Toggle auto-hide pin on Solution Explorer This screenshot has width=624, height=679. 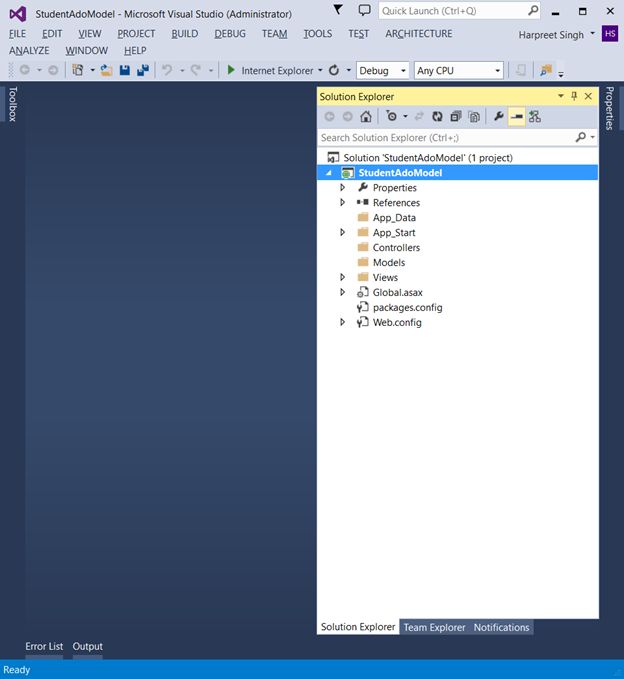pos(574,96)
